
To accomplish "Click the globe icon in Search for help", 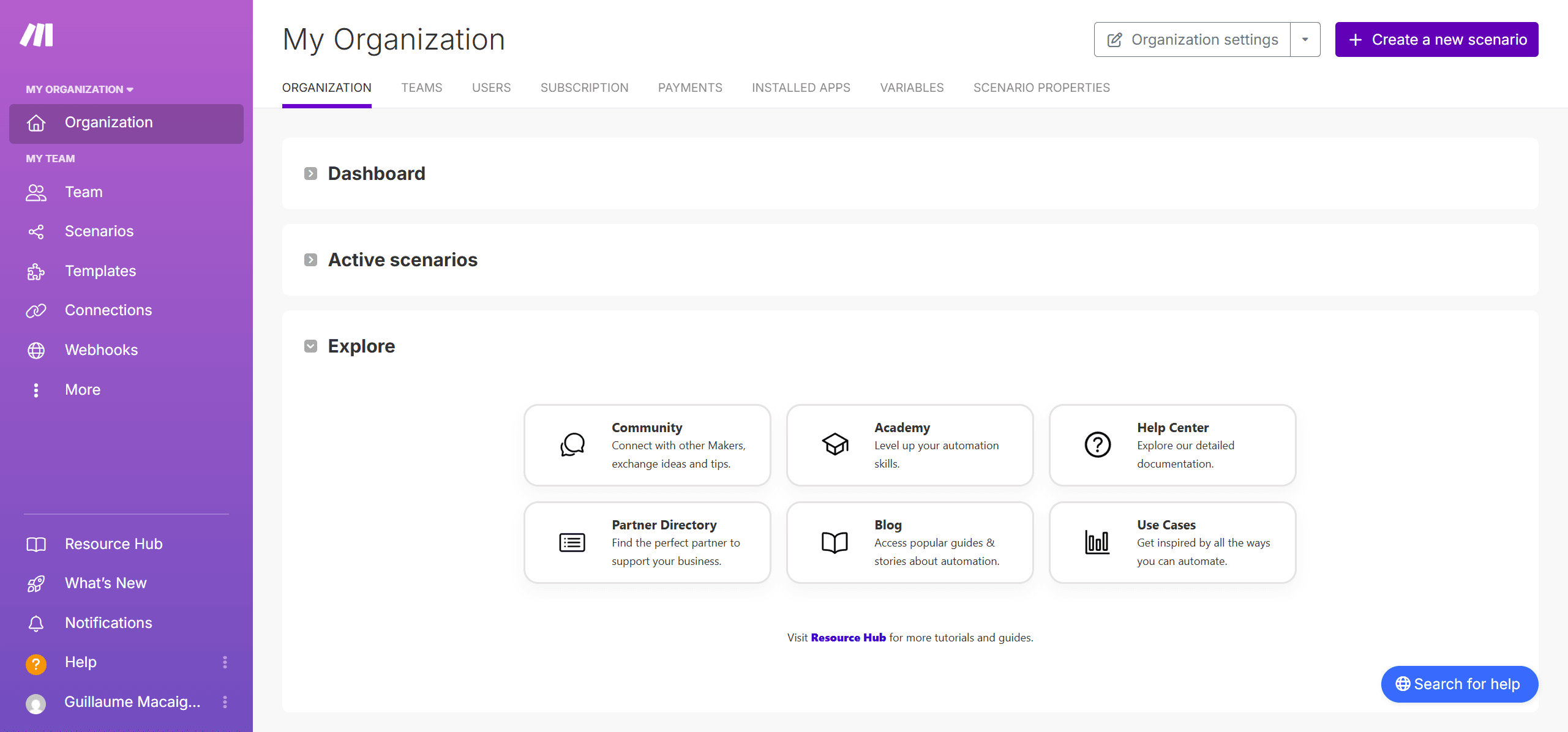I will (1403, 684).
